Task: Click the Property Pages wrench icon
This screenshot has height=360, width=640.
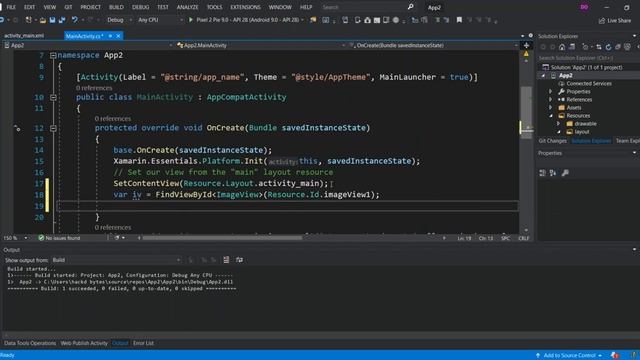Action: pyautogui.click(x=565, y=173)
